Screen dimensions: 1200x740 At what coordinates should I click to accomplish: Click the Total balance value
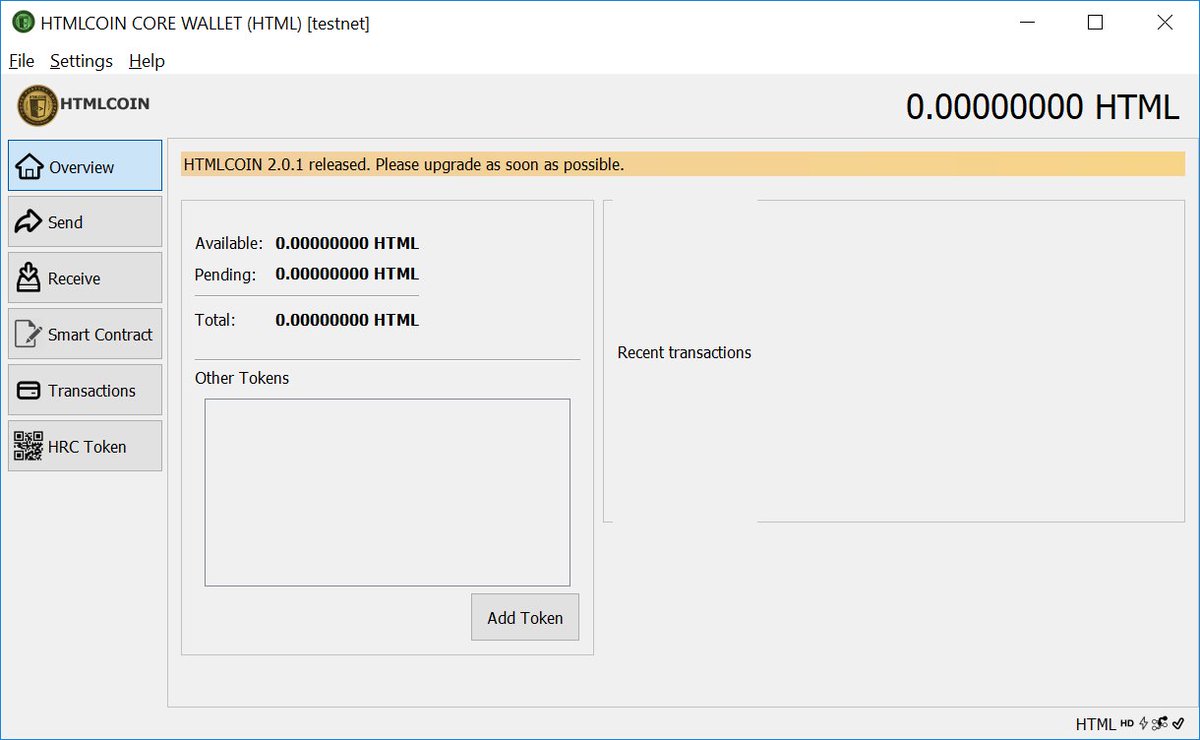(347, 320)
